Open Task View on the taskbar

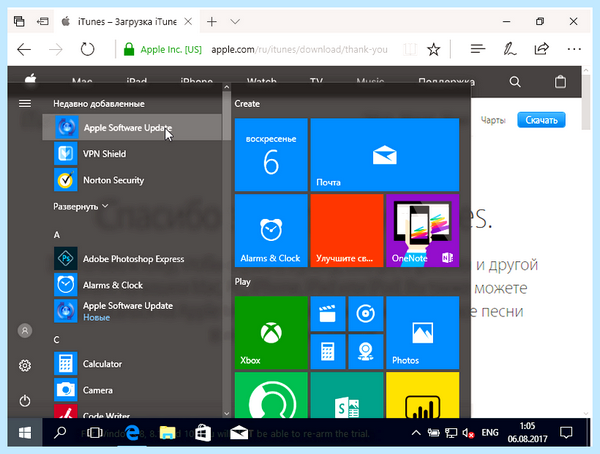point(95,433)
